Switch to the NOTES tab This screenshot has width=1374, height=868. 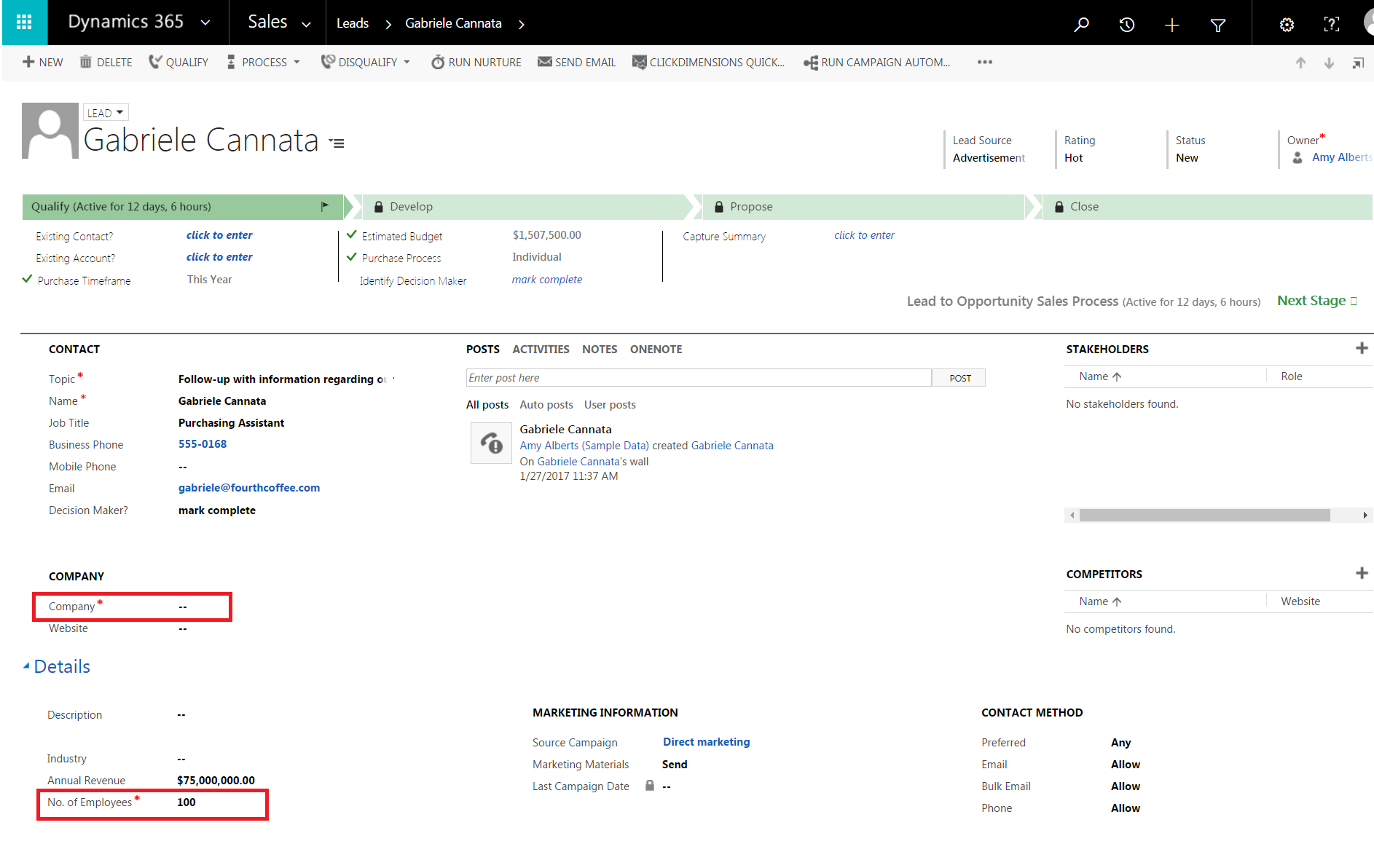click(x=599, y=350)
